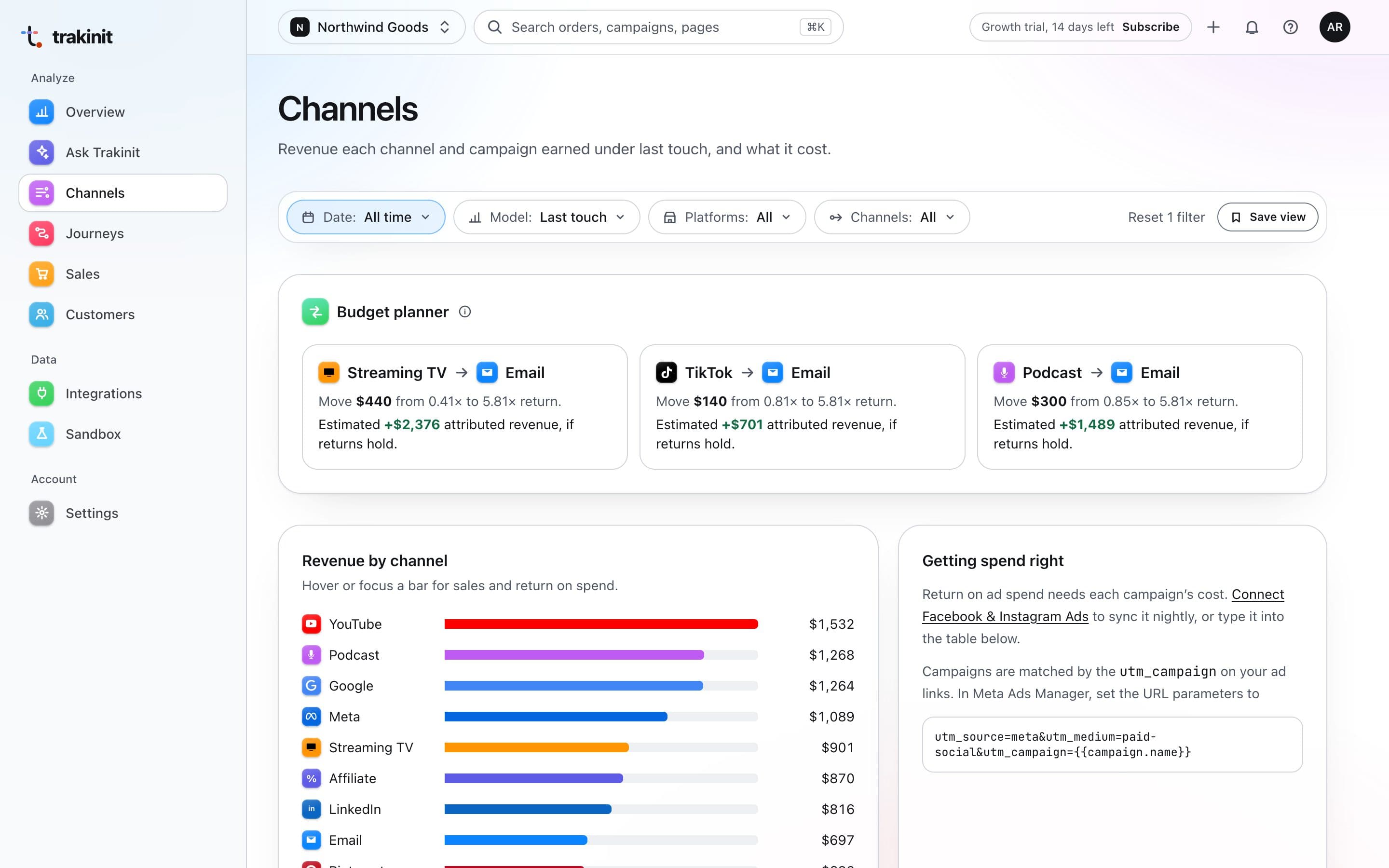Screen dimensions: 1389x868
Task: Click the Subscribe link
Action: point(1150,27)
